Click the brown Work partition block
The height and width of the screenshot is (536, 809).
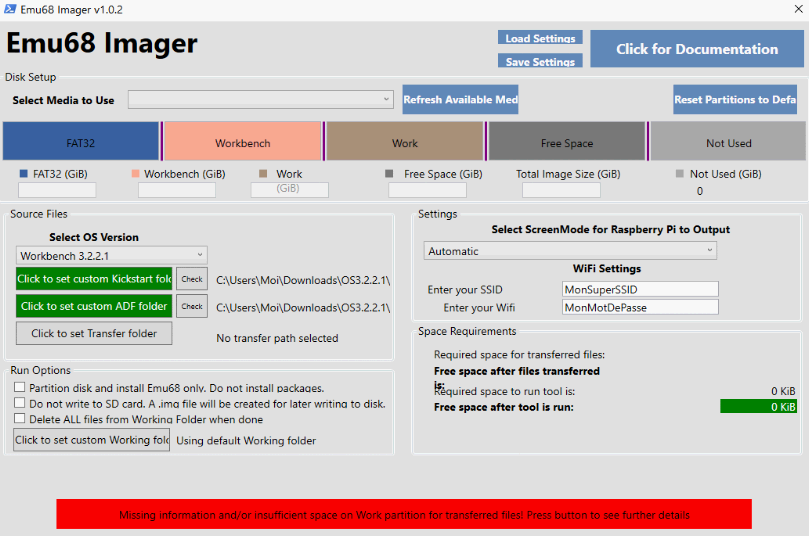click(404, 142)
